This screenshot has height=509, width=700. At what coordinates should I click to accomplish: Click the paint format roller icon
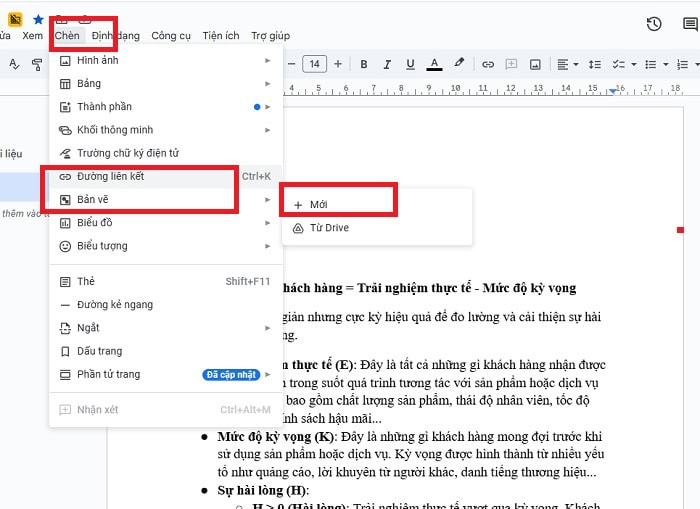[37, 64]
